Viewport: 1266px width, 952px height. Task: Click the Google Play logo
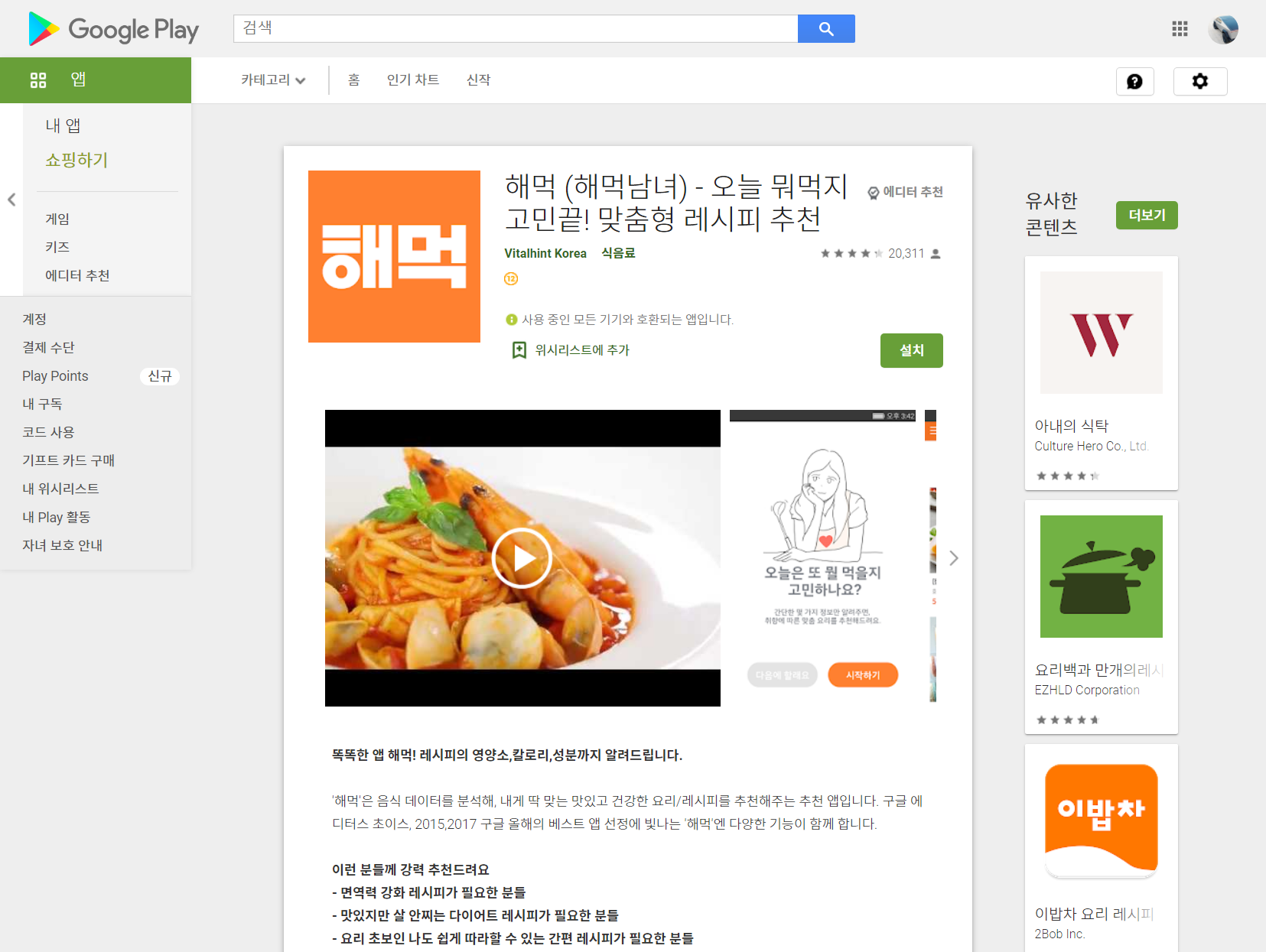pyautogui.click(x=113, y=29)
